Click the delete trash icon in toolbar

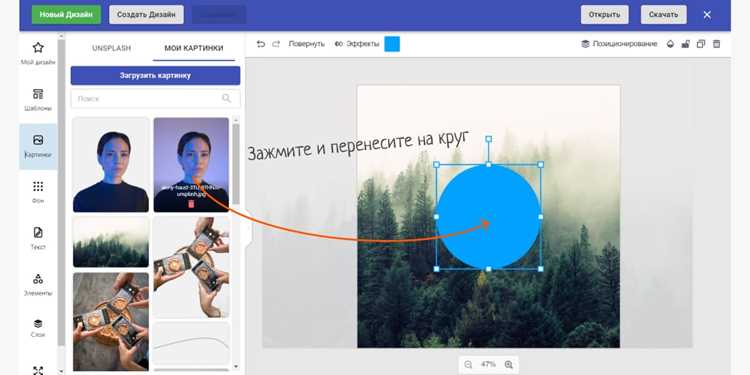point(716,44)
